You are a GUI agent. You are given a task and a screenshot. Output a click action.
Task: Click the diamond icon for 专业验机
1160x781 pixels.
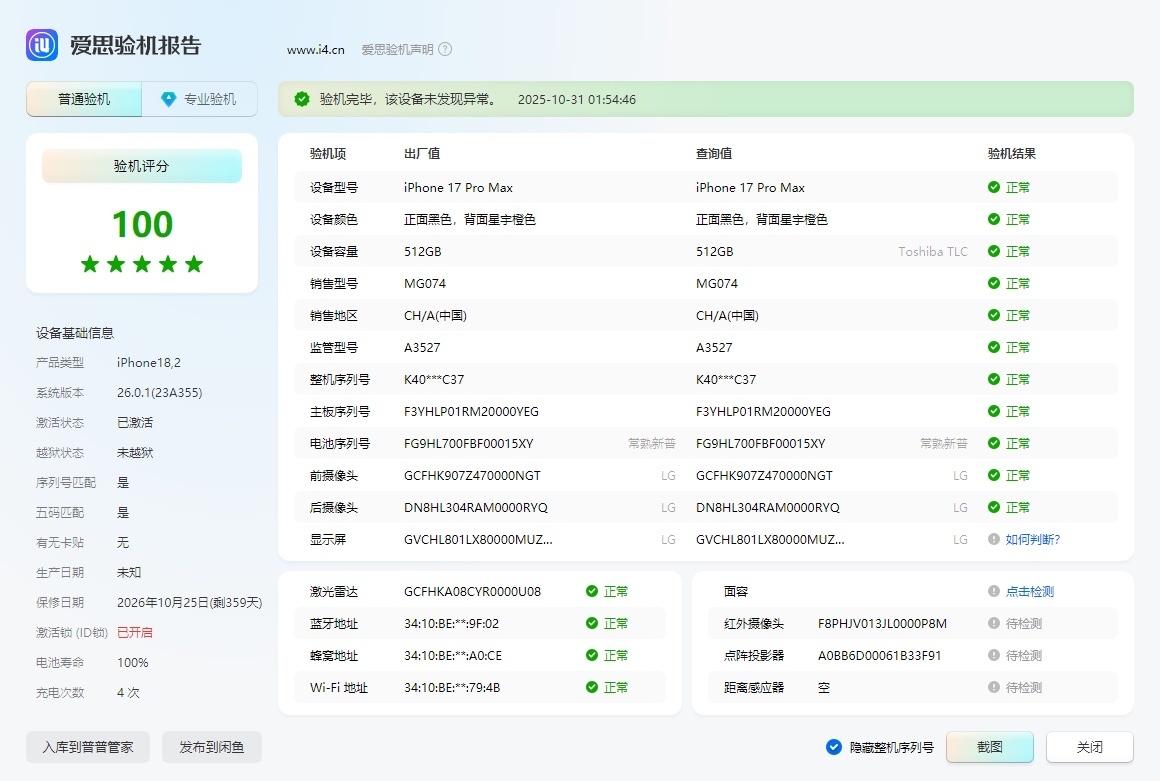point(168,99)
